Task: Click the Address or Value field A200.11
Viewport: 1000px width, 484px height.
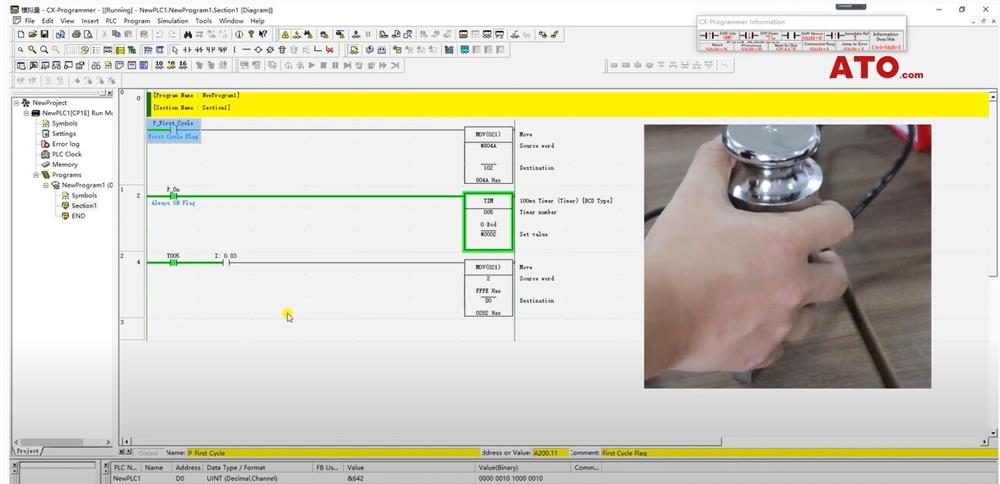Action: click(x=550, y=453)
